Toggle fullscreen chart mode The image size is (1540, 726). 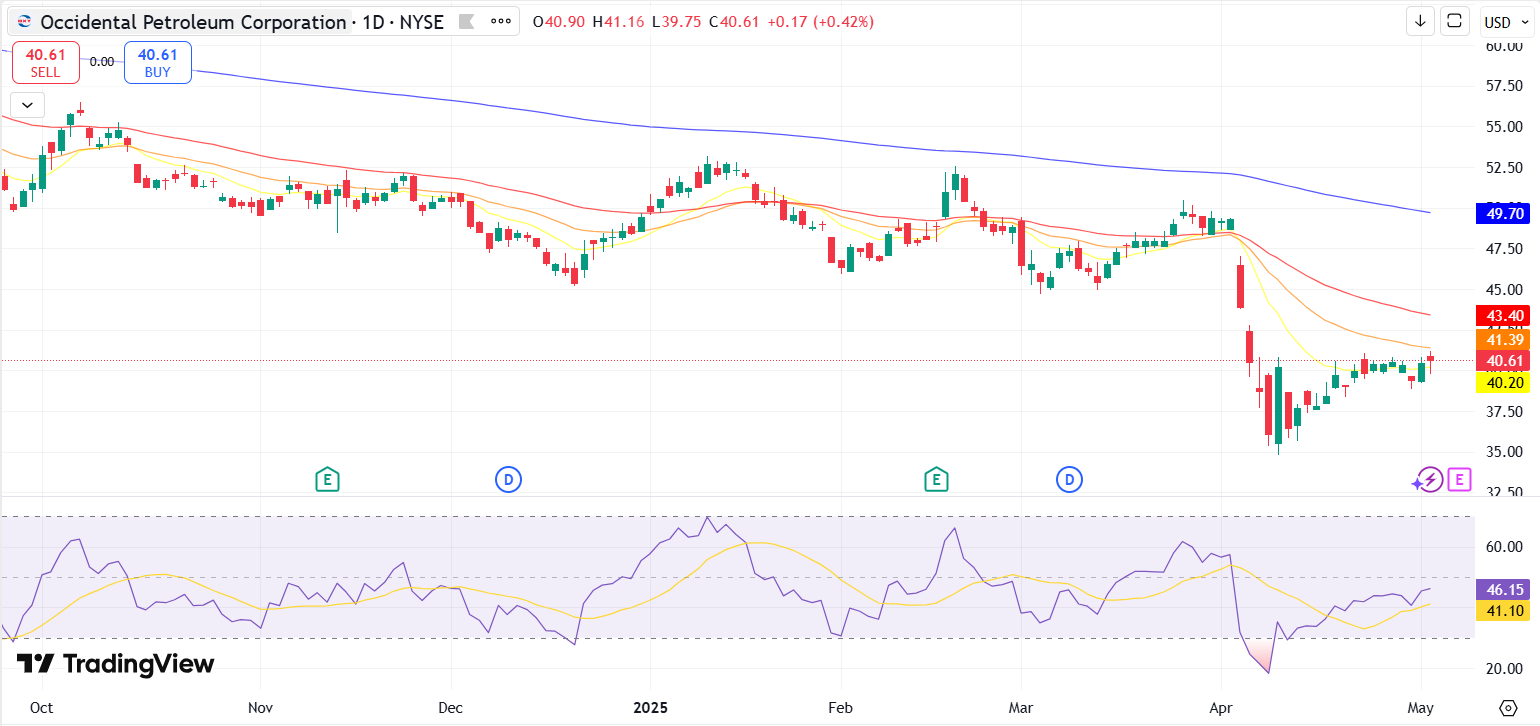1454,21
